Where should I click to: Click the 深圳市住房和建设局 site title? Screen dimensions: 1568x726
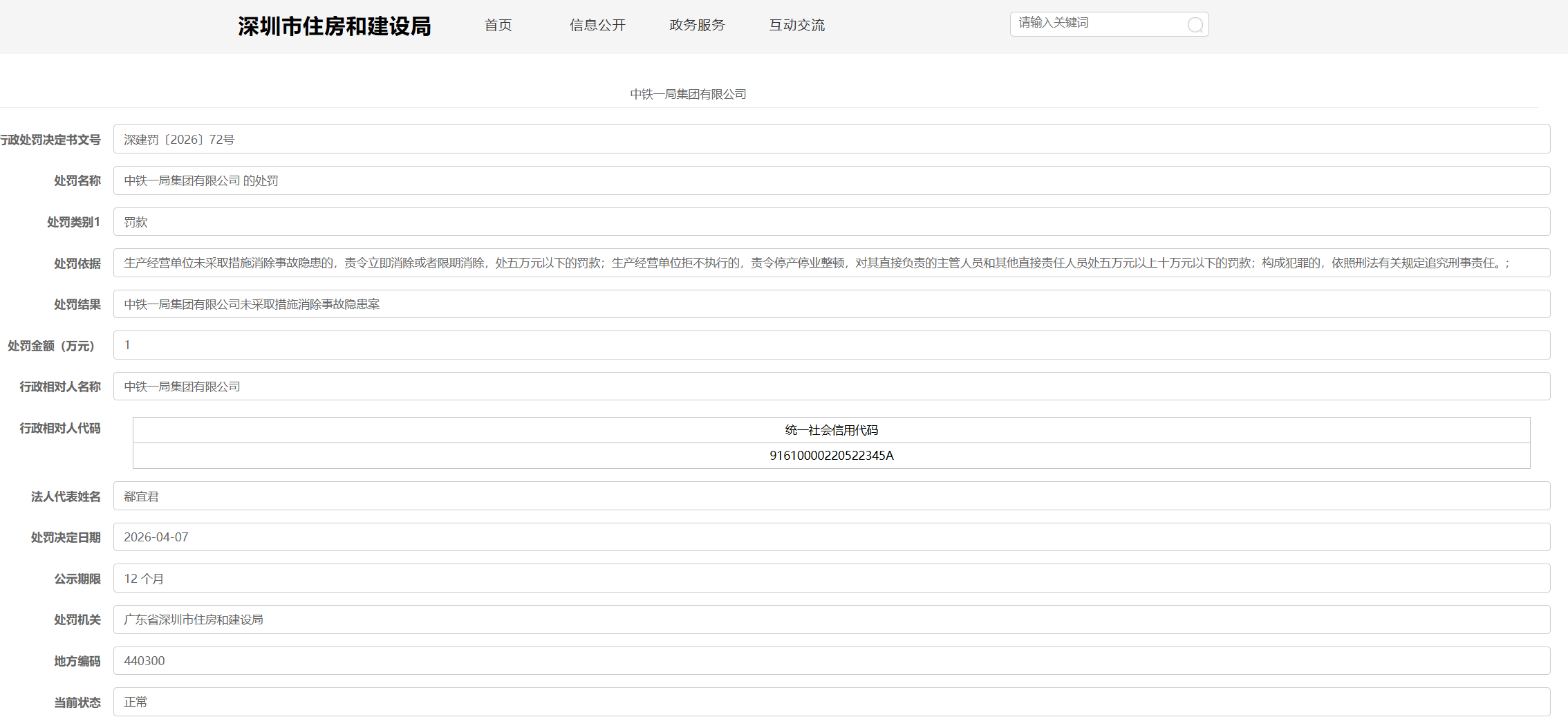(x=335, y=26)
